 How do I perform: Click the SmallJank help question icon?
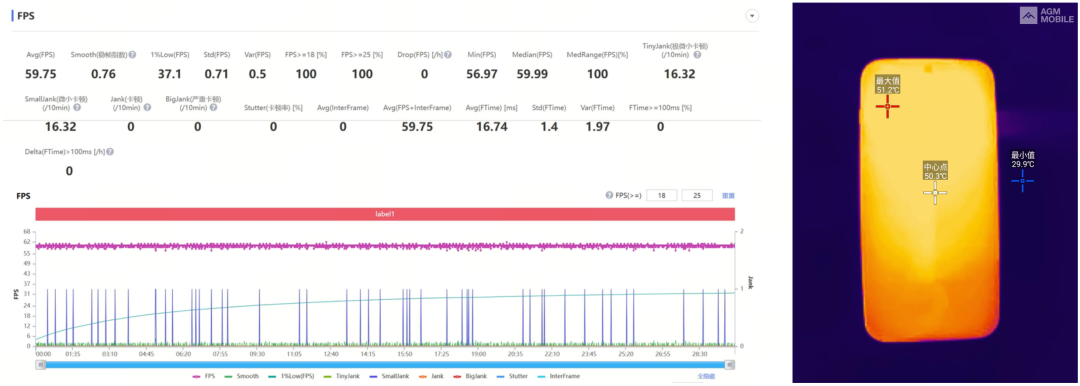77,108
